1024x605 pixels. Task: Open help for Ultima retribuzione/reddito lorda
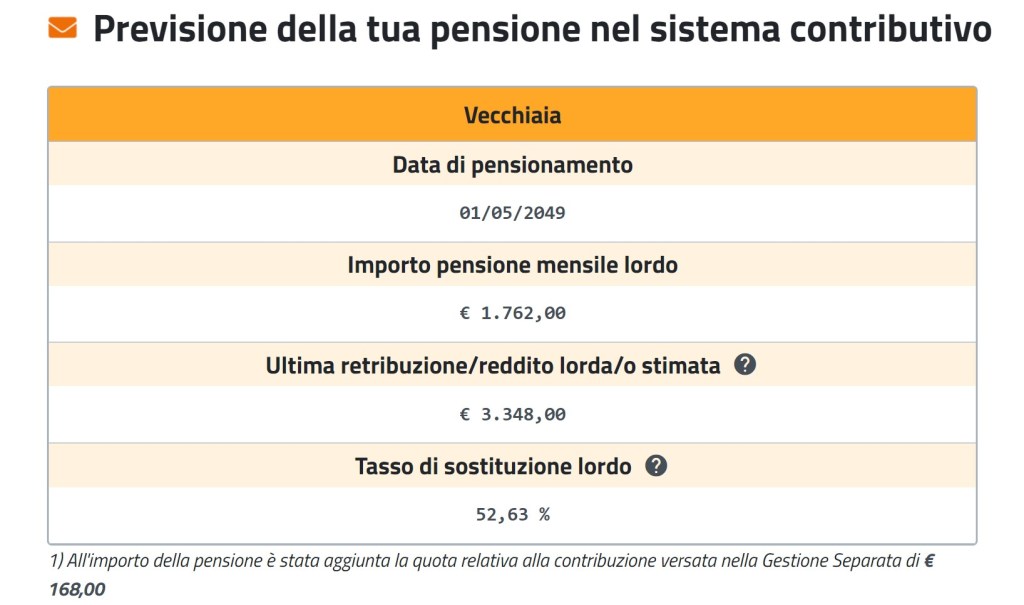(x=744, y=365)
